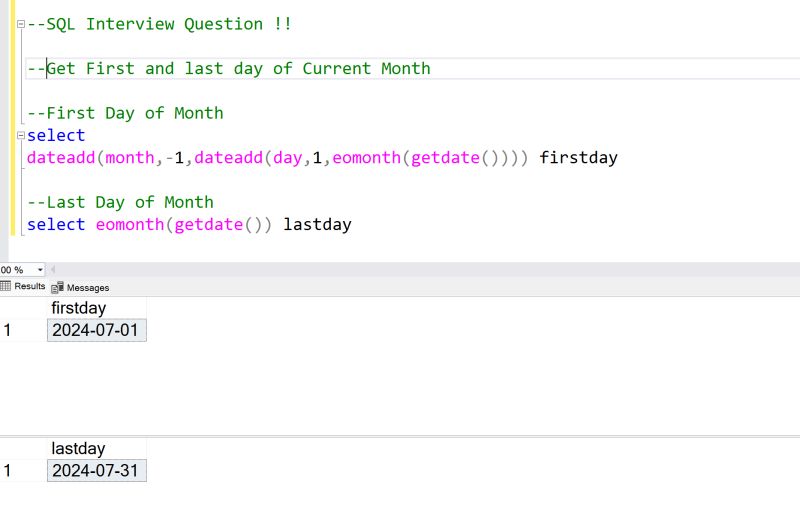This screenshot has height=515, width=800.
Task: Click the 'Get First and last day' comment line
Action: click(238, 69)
